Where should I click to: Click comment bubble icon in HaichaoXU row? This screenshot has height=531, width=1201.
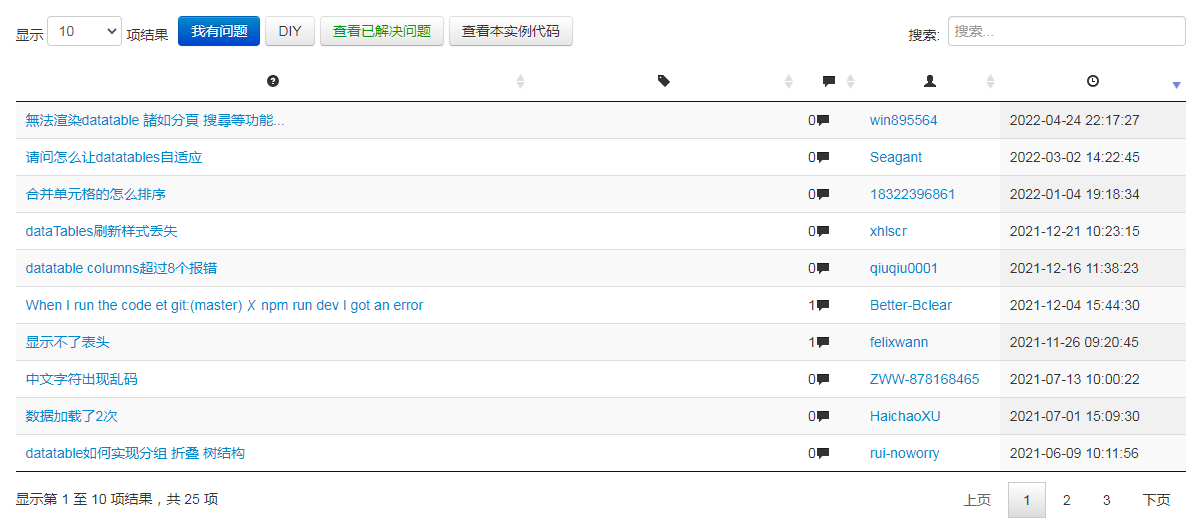[x=823, y=417]
